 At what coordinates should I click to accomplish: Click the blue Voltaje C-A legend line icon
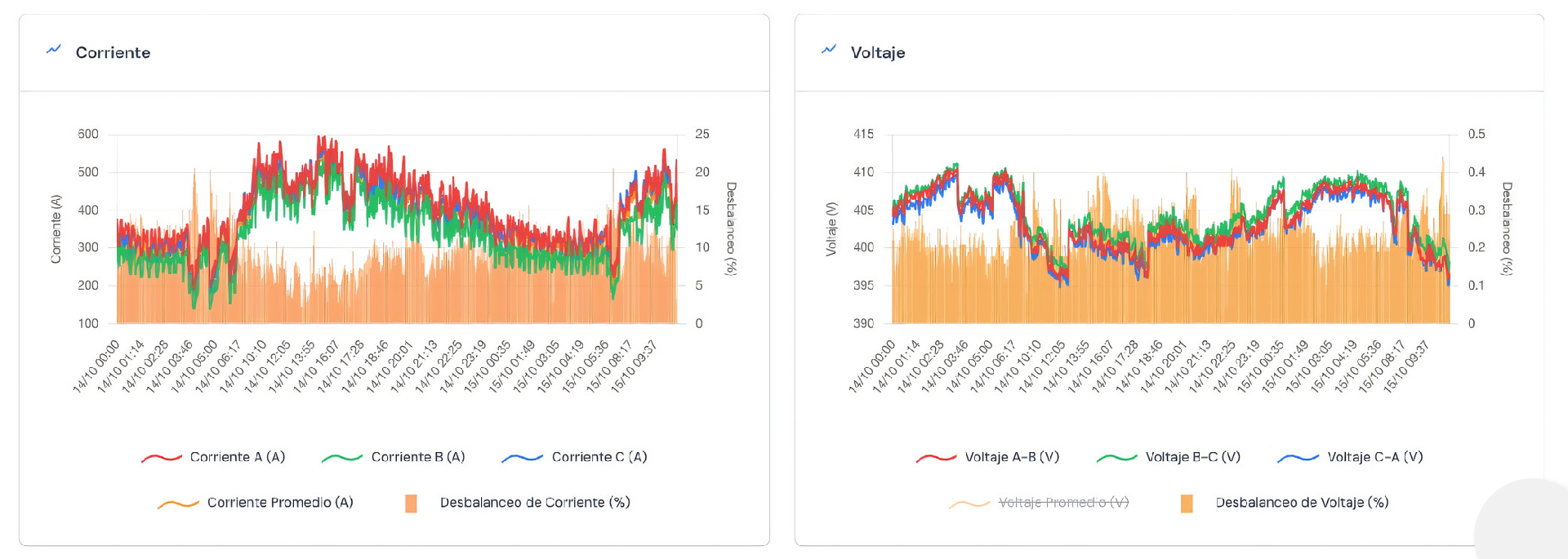coord(1298,458)
